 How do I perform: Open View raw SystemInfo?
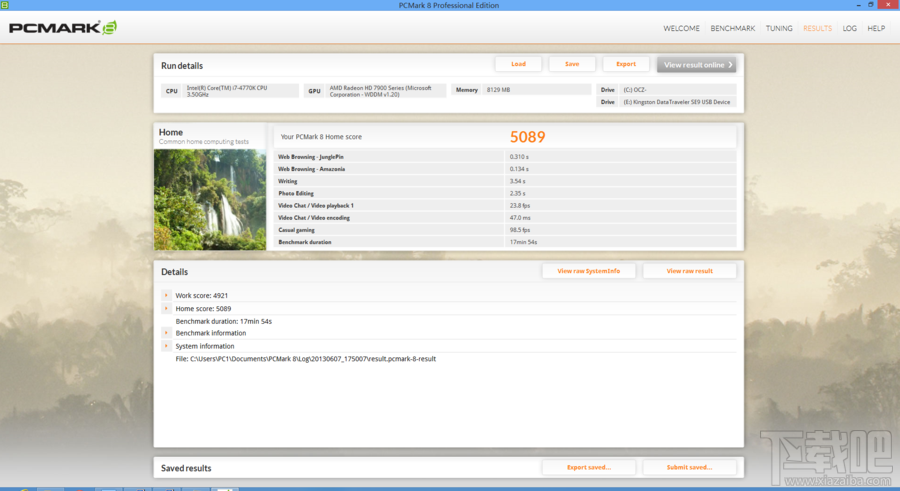pos(588,271)
